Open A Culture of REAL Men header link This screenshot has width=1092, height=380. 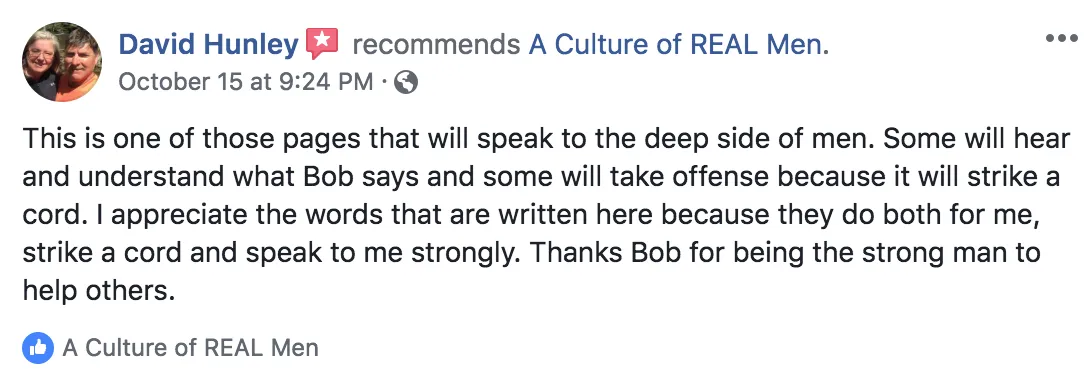click(x=676, y=45)
